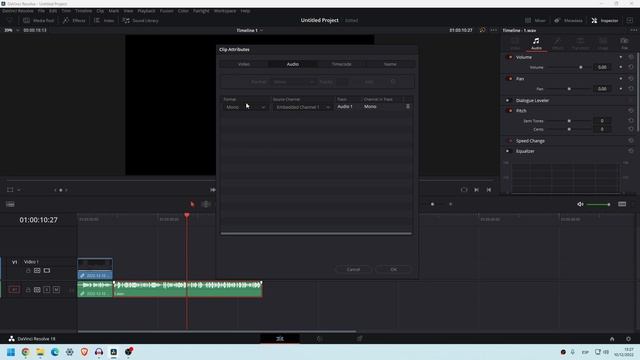The image size is (640, 360).
Task: Add keyframe for Volume section
Action: [621, 57]
